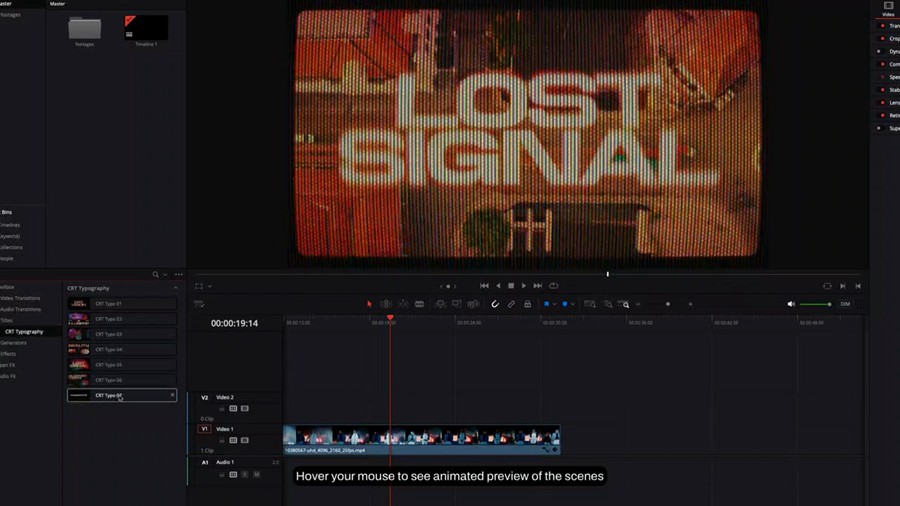Click the DIM audio button
Screen dimensions: 900x506
tap(845, 304)
